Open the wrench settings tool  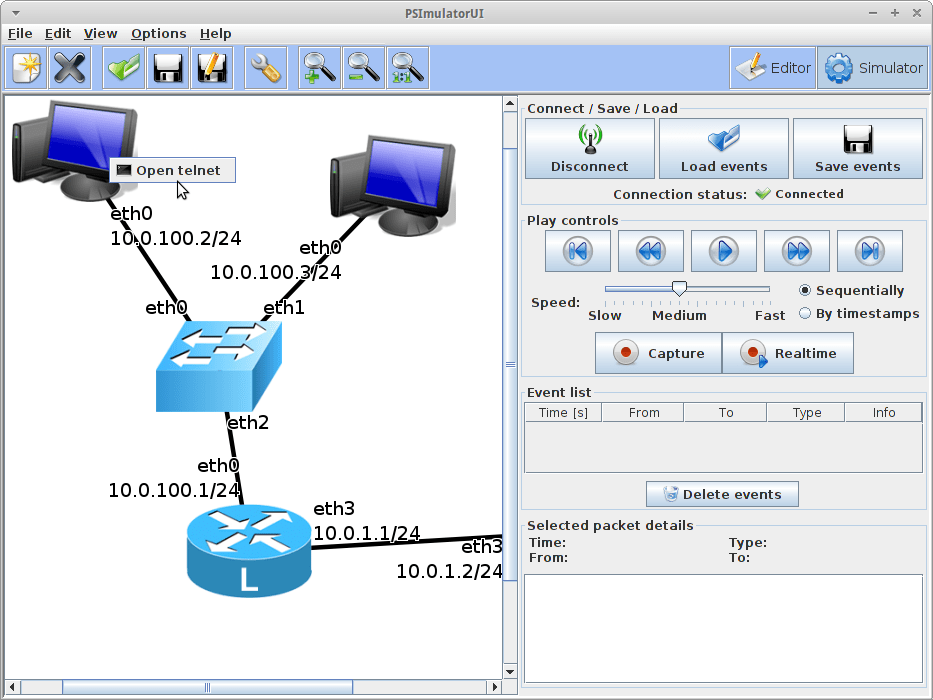(265, 67)
